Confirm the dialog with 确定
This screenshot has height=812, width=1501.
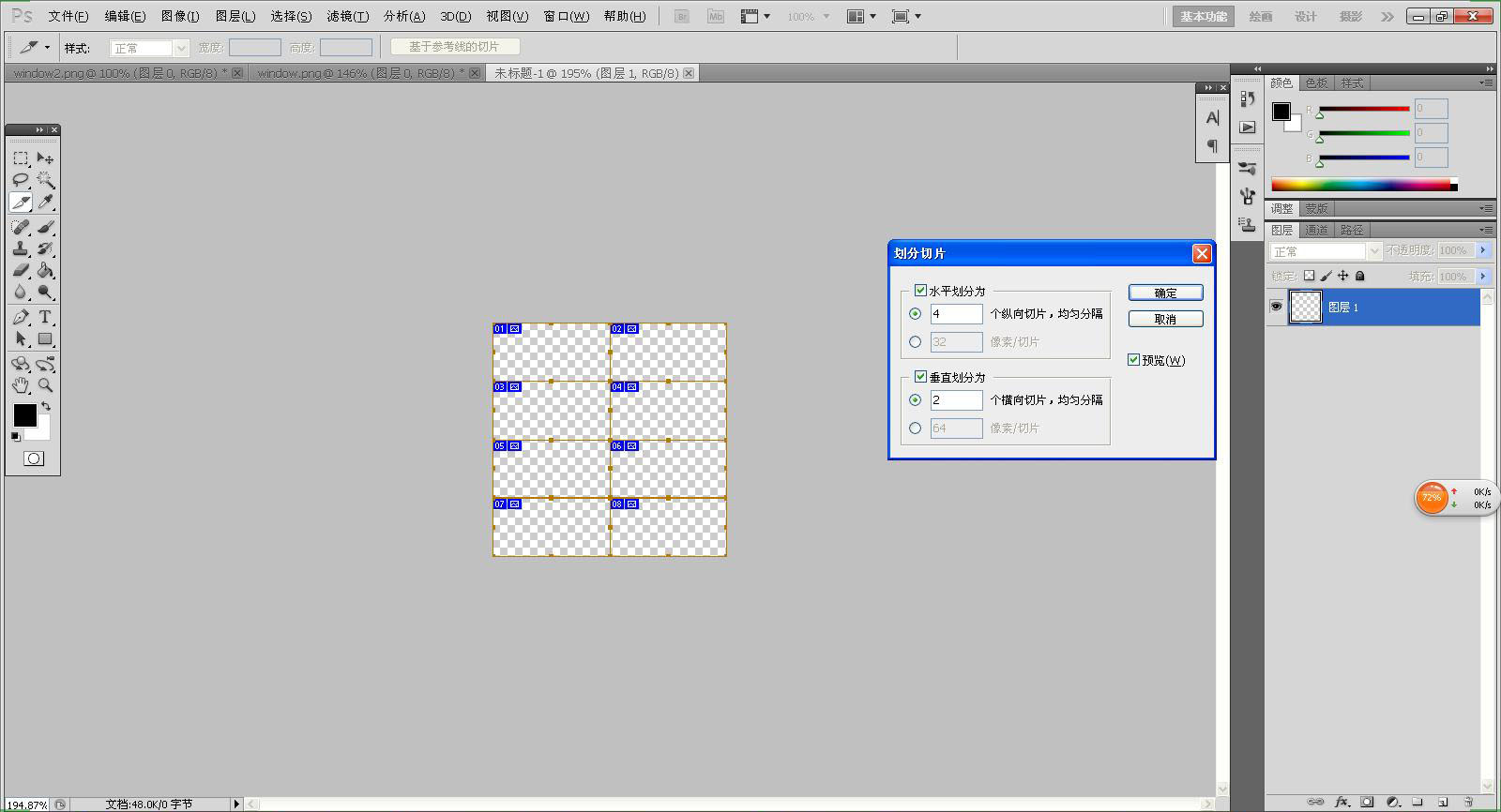[1165, 293]
